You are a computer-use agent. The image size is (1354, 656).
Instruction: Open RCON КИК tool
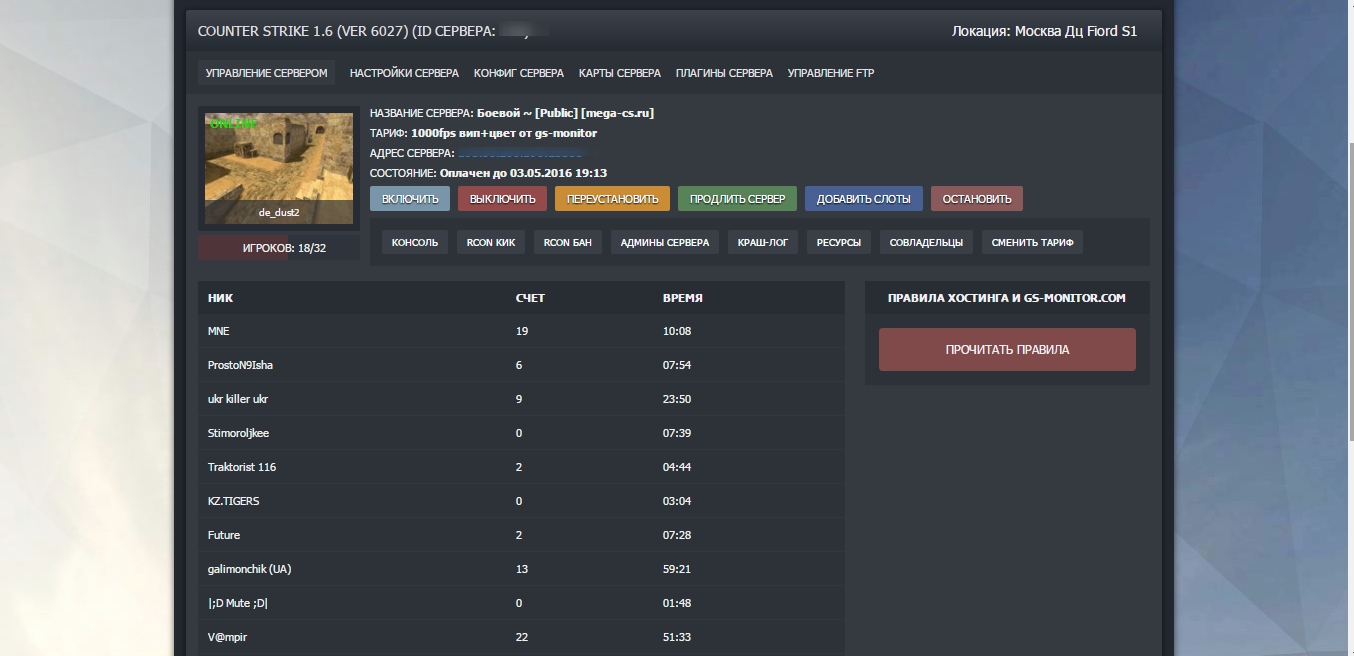(x=491, y=242)
